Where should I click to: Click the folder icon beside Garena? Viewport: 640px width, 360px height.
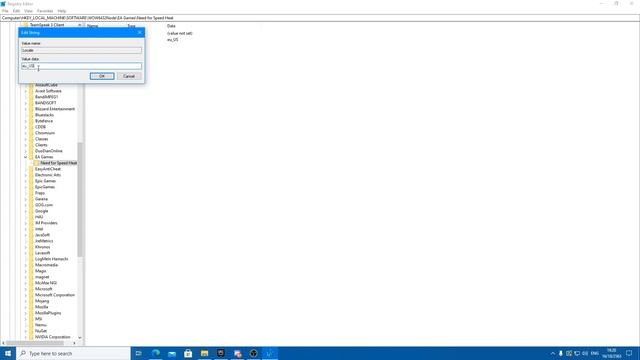[31, 199]
